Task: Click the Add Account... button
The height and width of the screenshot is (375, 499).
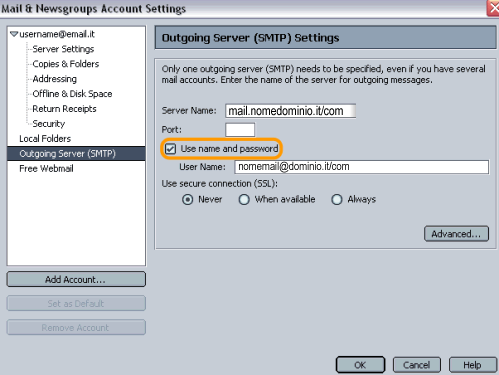Action: coord(76,279)
